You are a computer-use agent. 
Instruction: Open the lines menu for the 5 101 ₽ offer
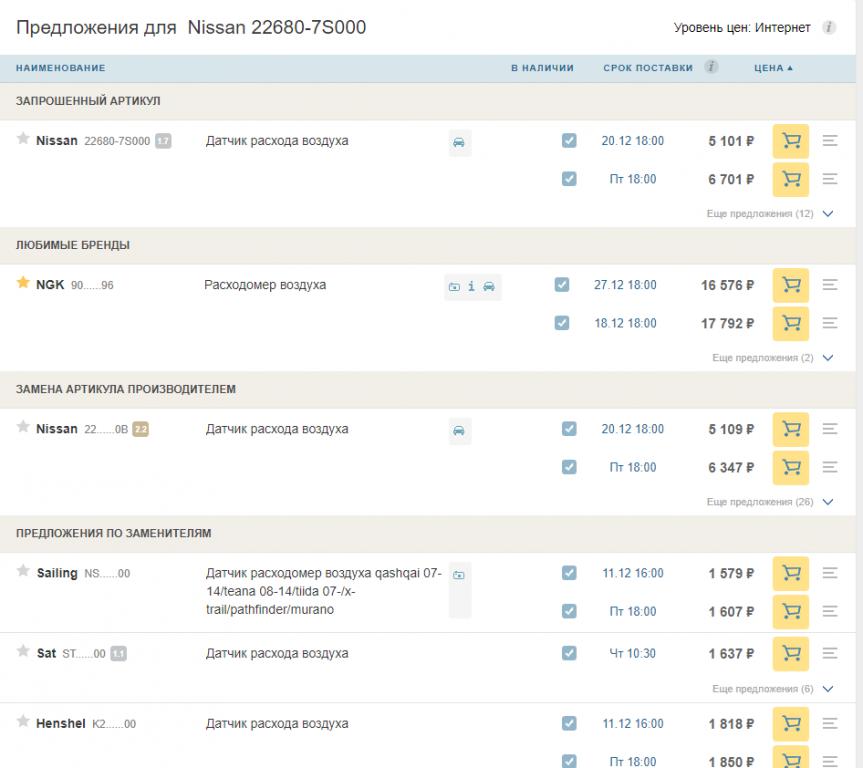click(x=830, y=141)
